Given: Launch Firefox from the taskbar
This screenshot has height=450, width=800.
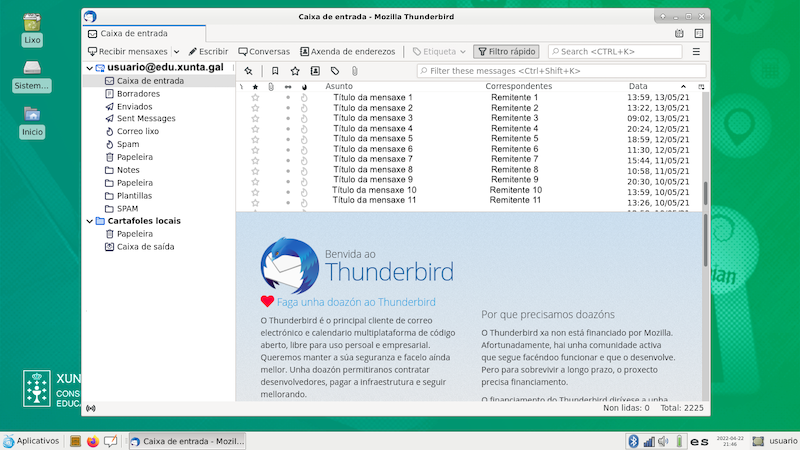Looking at the screenshot, I should [x=93, y=441].
